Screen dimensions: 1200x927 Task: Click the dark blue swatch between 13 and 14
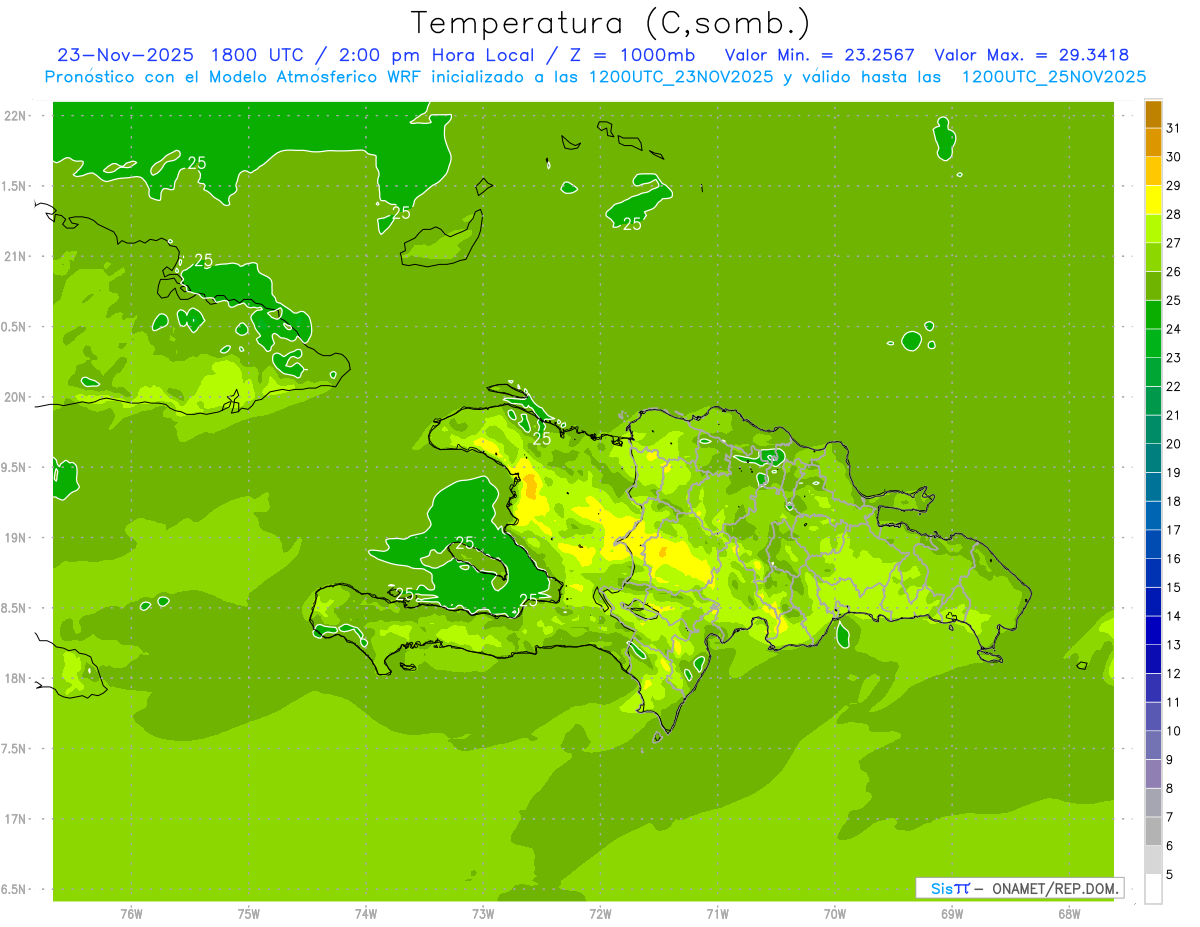[x=1153, y=630]
